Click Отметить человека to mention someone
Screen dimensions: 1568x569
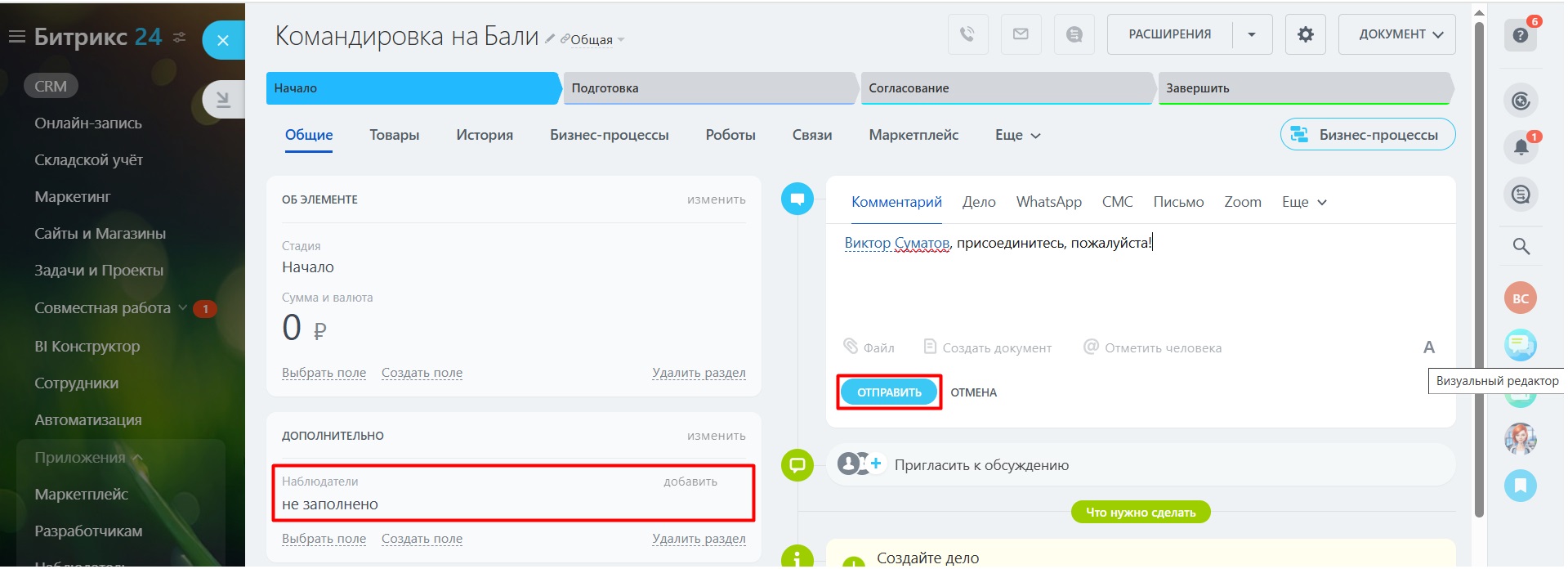1152,347
